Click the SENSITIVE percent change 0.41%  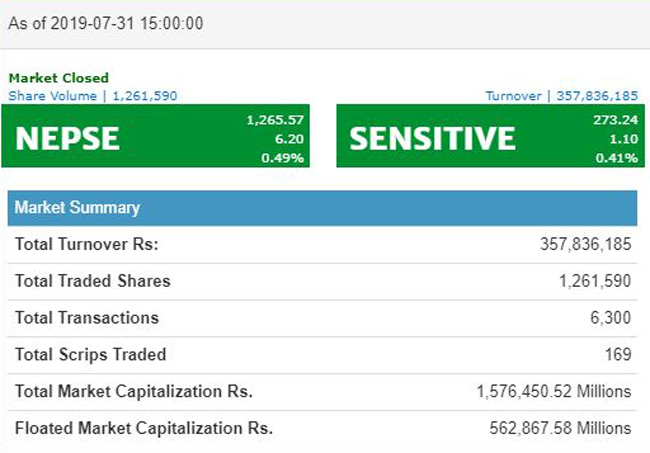[616, 158]
